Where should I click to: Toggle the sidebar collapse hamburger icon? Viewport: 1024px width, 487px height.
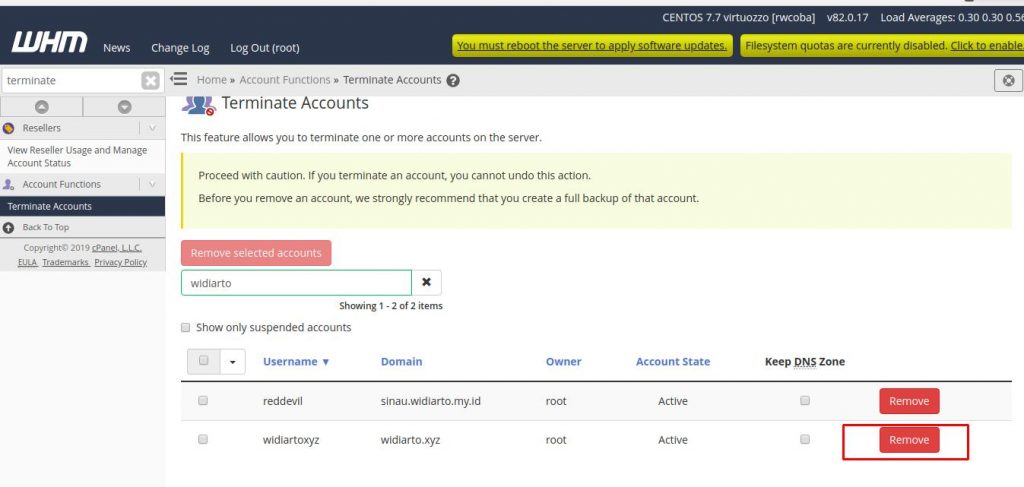click(x=178, y=79)
